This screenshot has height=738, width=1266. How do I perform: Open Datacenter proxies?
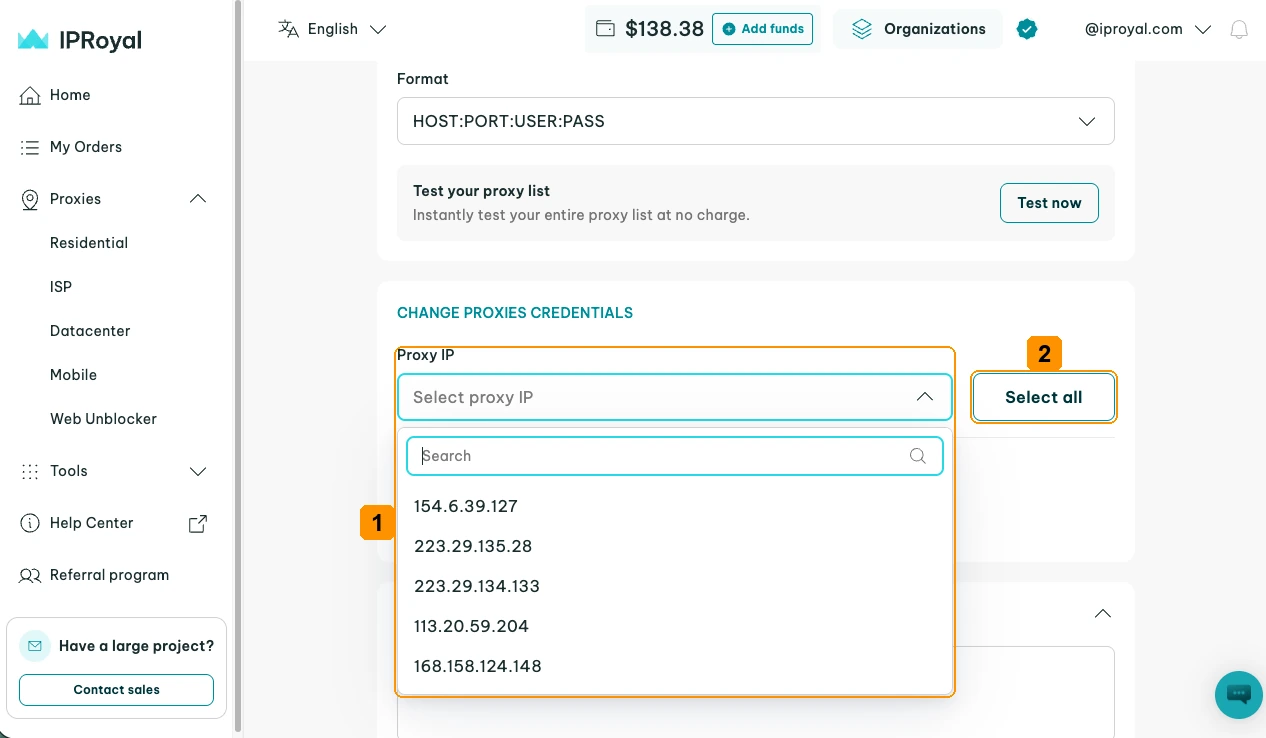[x=90, y=331]
